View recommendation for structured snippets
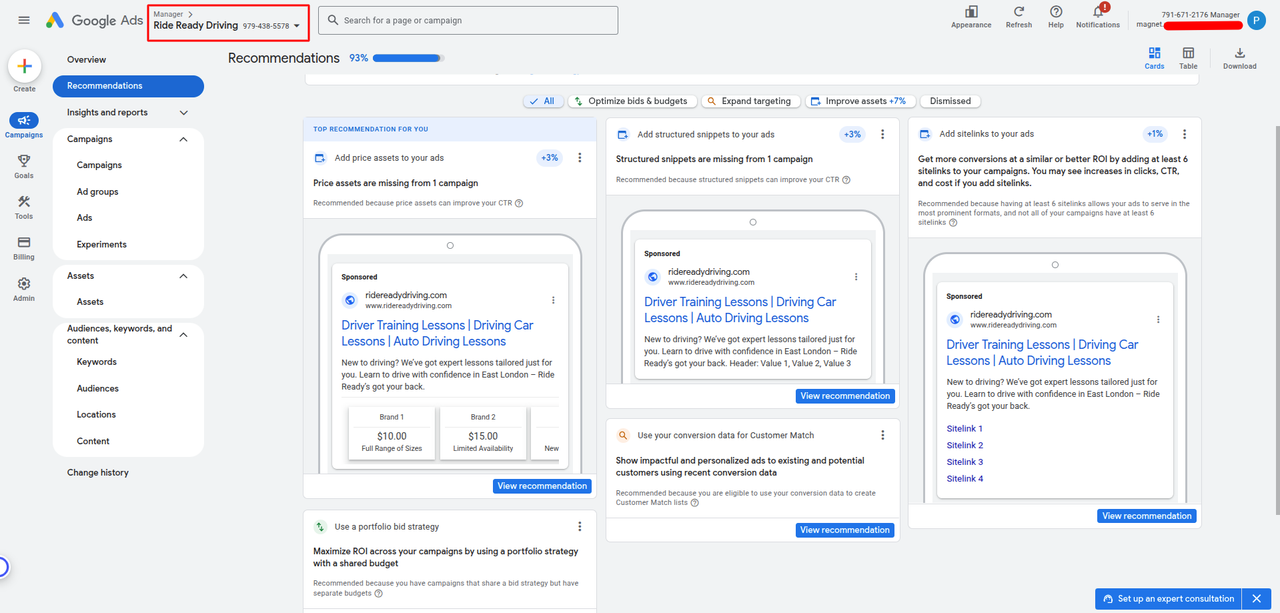Screen dimensions: 1280x613 pyautogui.click(x=845, y=396)
